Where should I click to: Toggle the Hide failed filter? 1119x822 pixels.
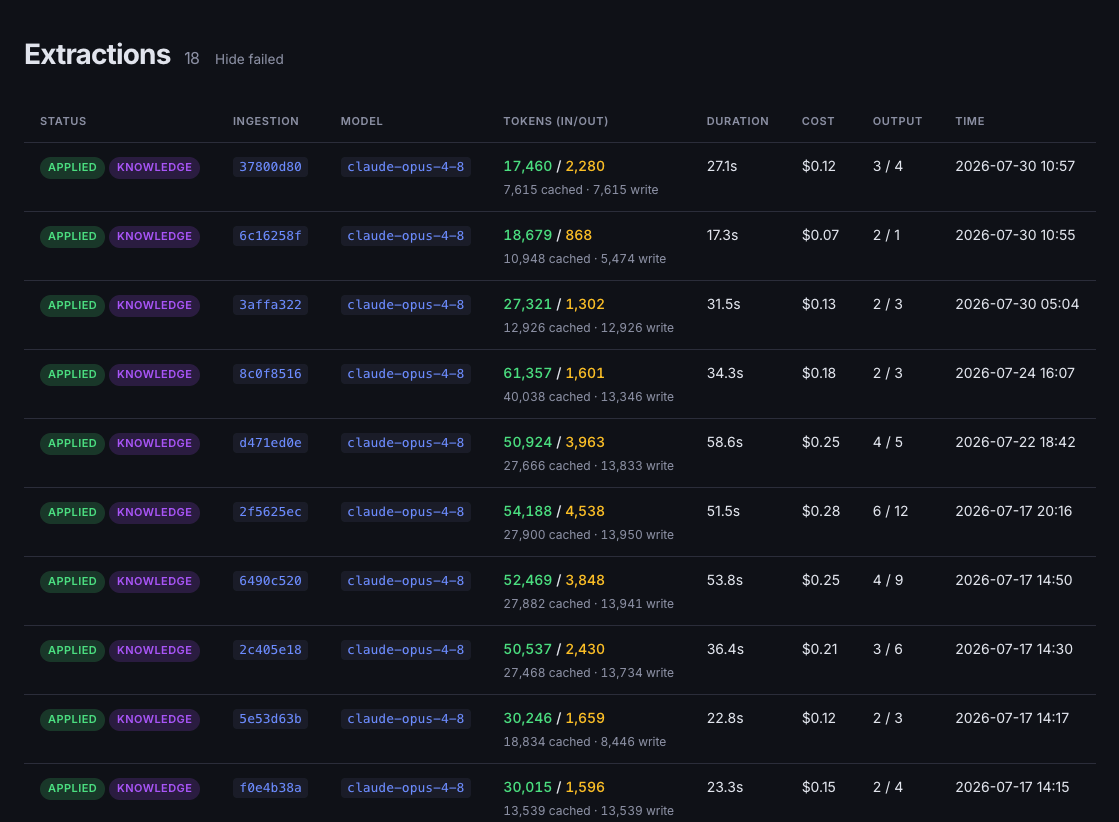249,59
